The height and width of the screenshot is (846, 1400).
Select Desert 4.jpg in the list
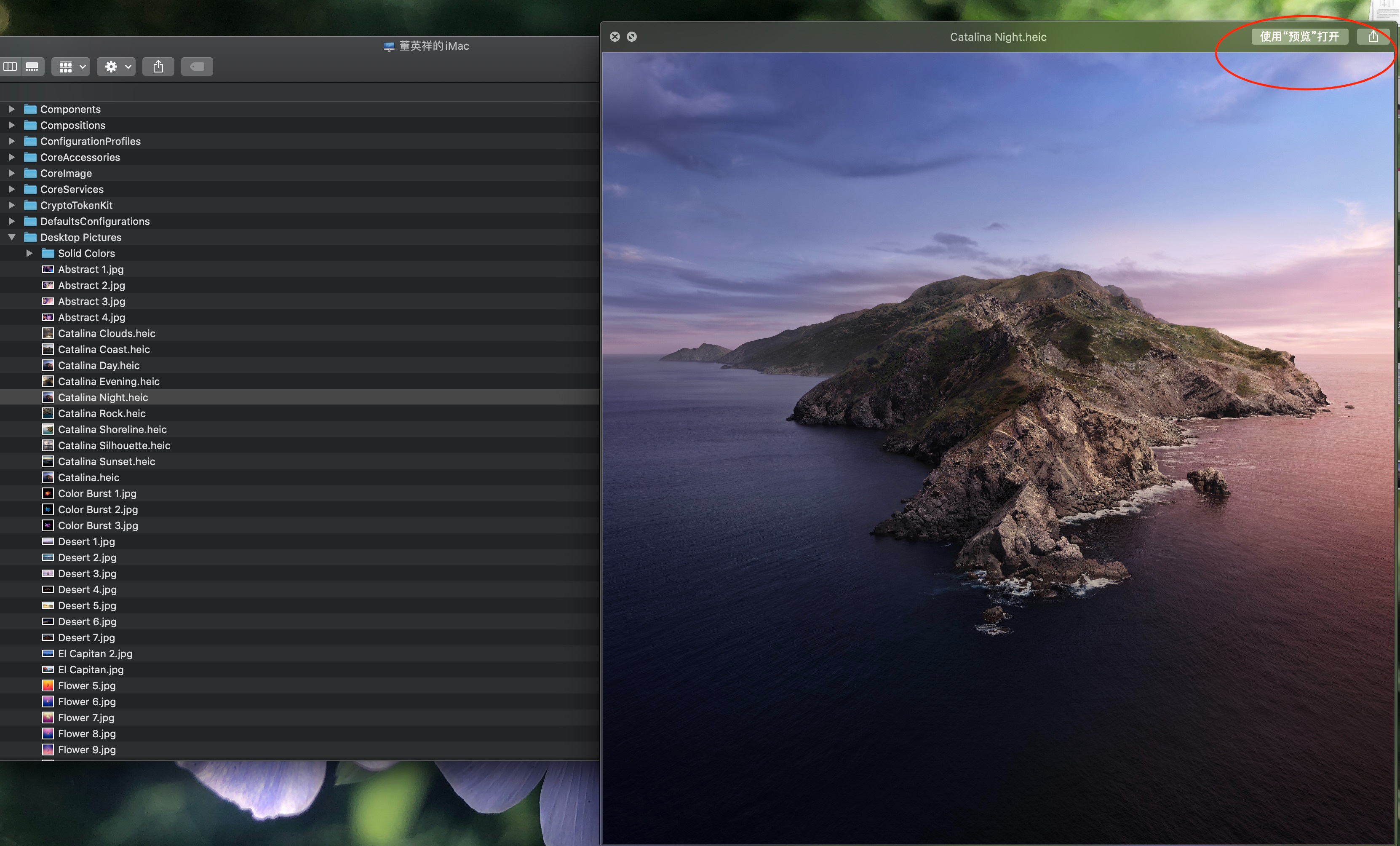(x=87, y=589)
